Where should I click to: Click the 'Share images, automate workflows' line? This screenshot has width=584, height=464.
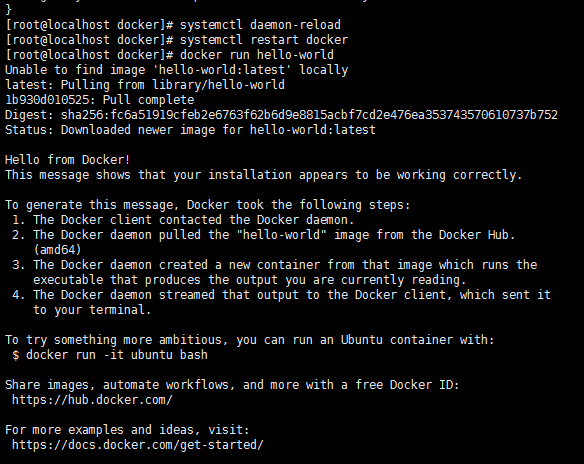(x=232, y=385)
